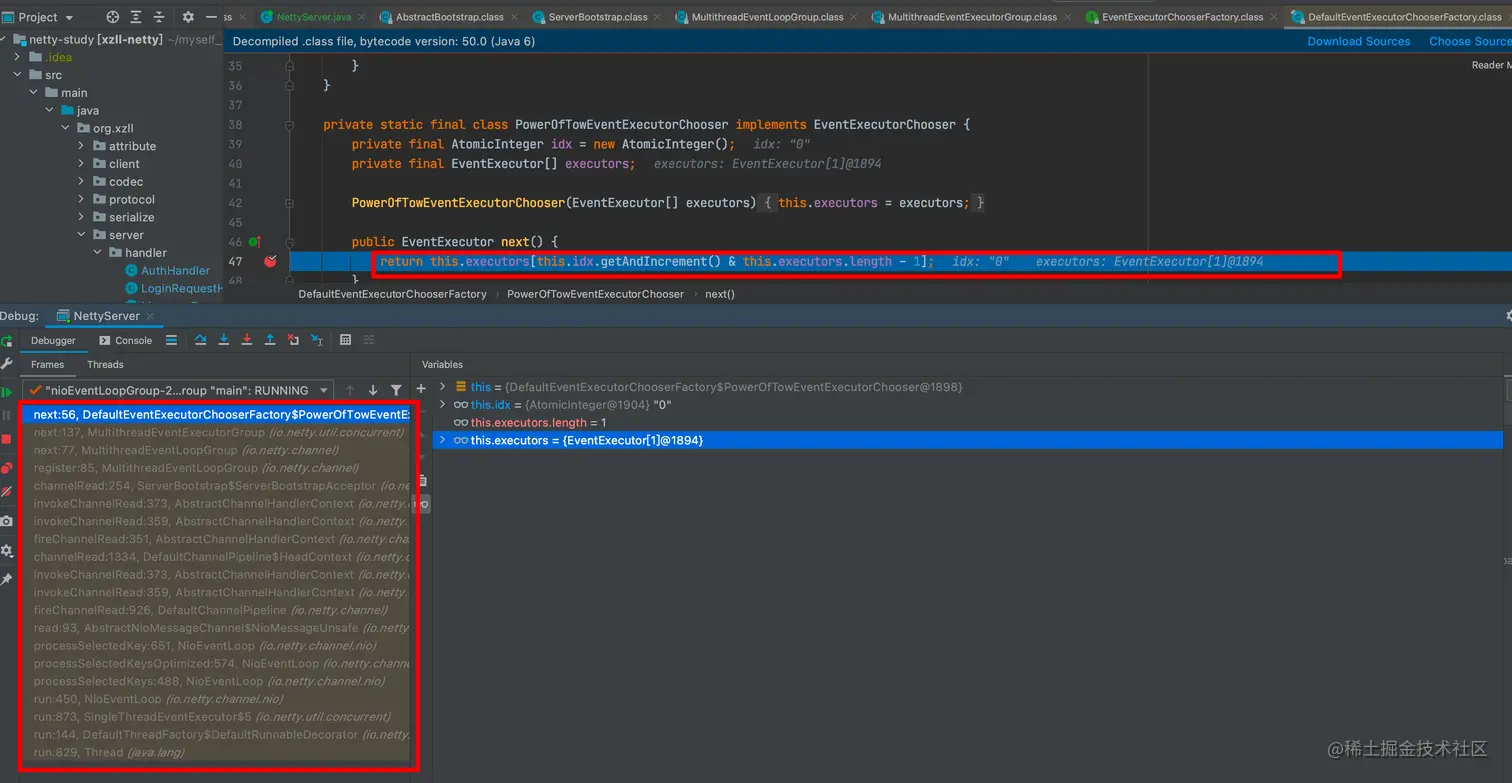1512x783 pixels.
Task: Click Rerun NettyServer debug icon
Action: click(7, 341)
